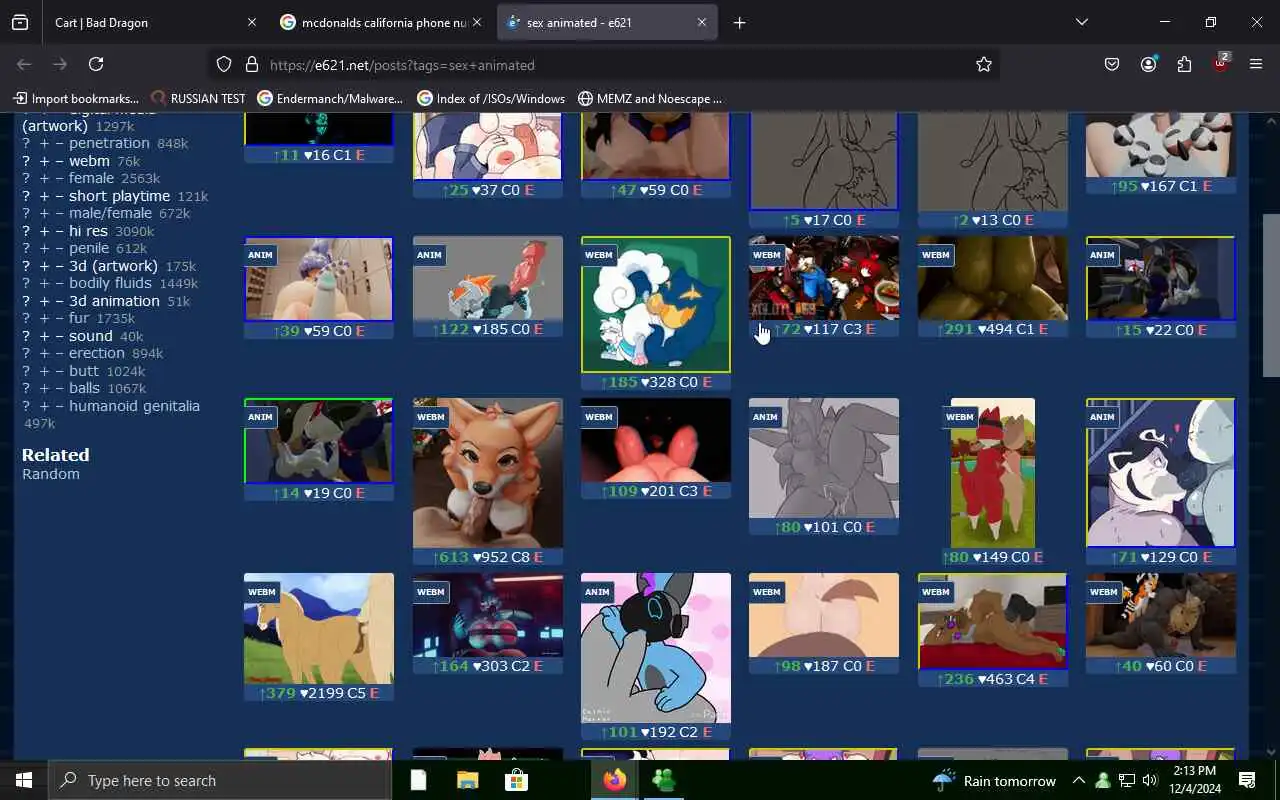Viewport: 1280px width, 800px height.
Task: Open network settings from system tray
Action: 1126,780
